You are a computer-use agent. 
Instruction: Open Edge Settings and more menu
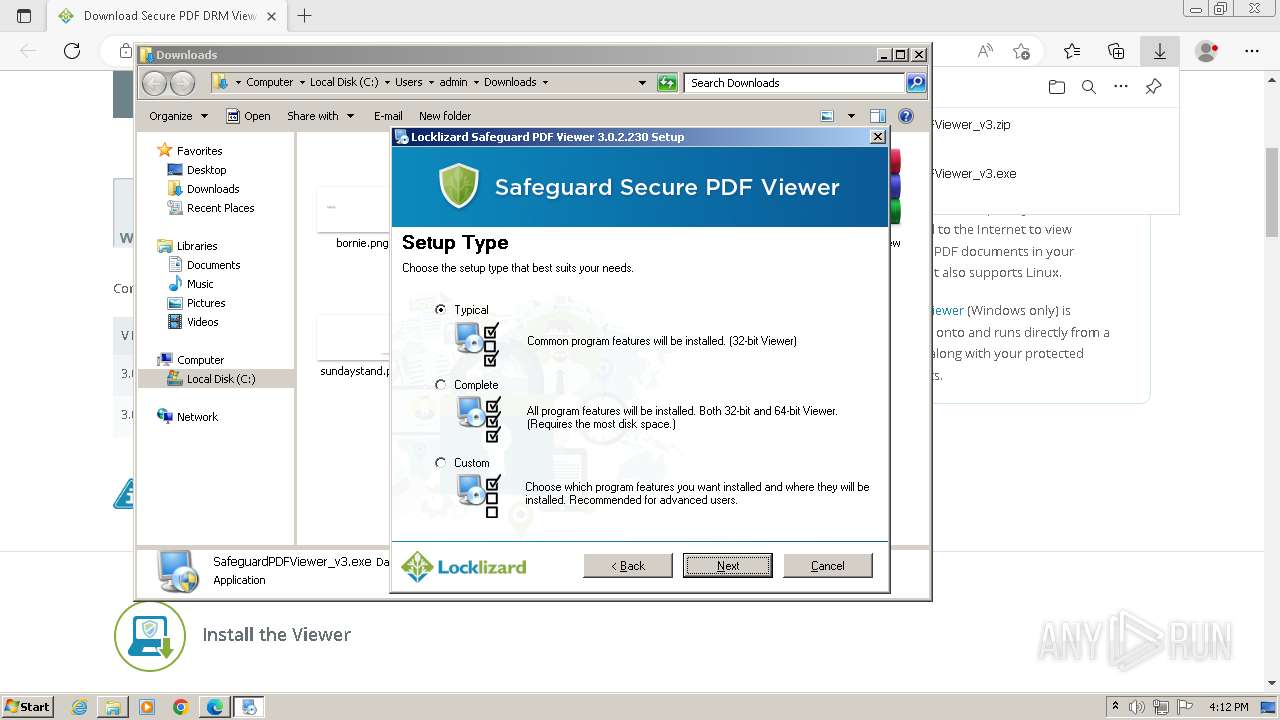1252,51
